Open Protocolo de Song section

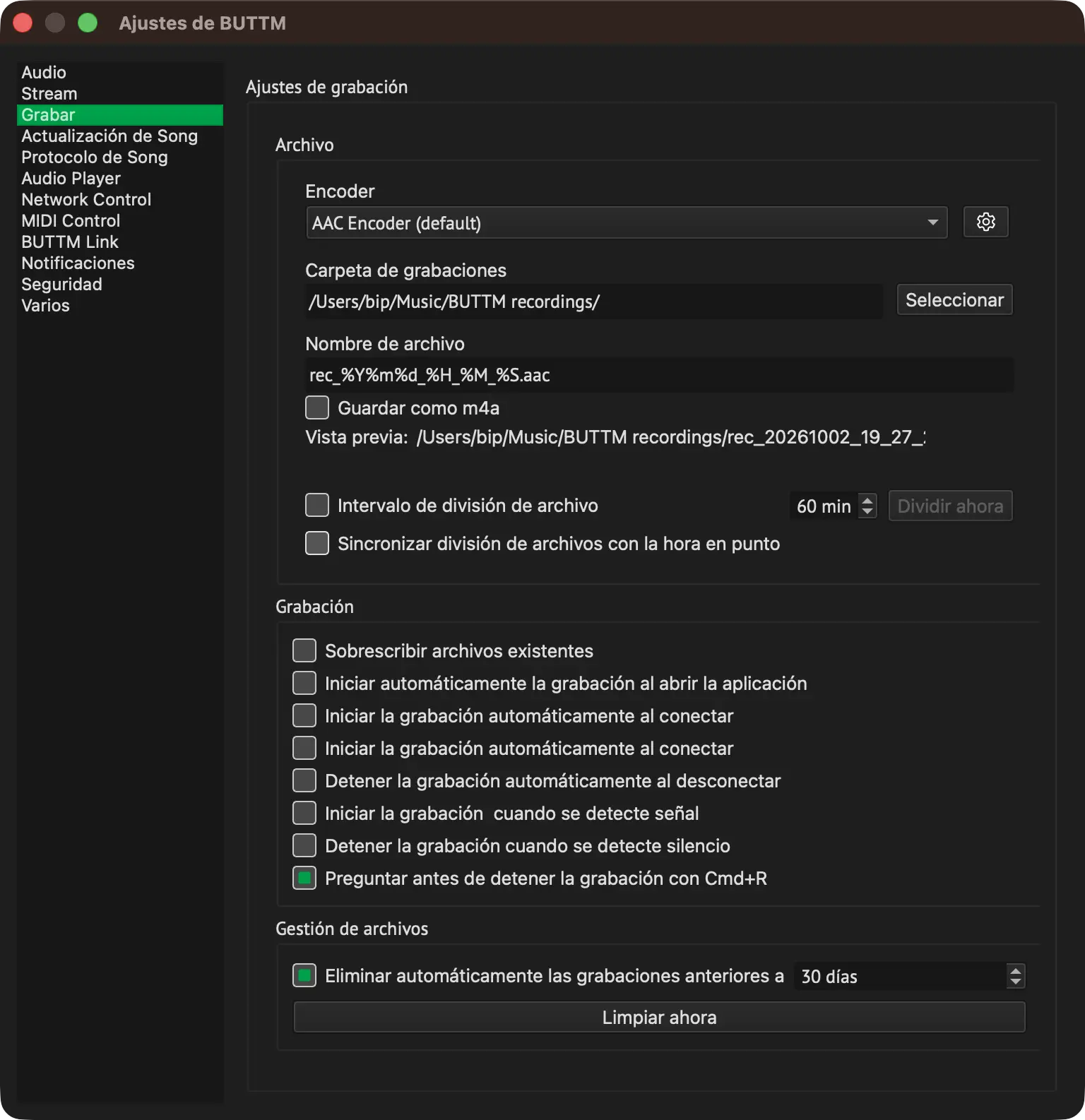pos(120,157)
